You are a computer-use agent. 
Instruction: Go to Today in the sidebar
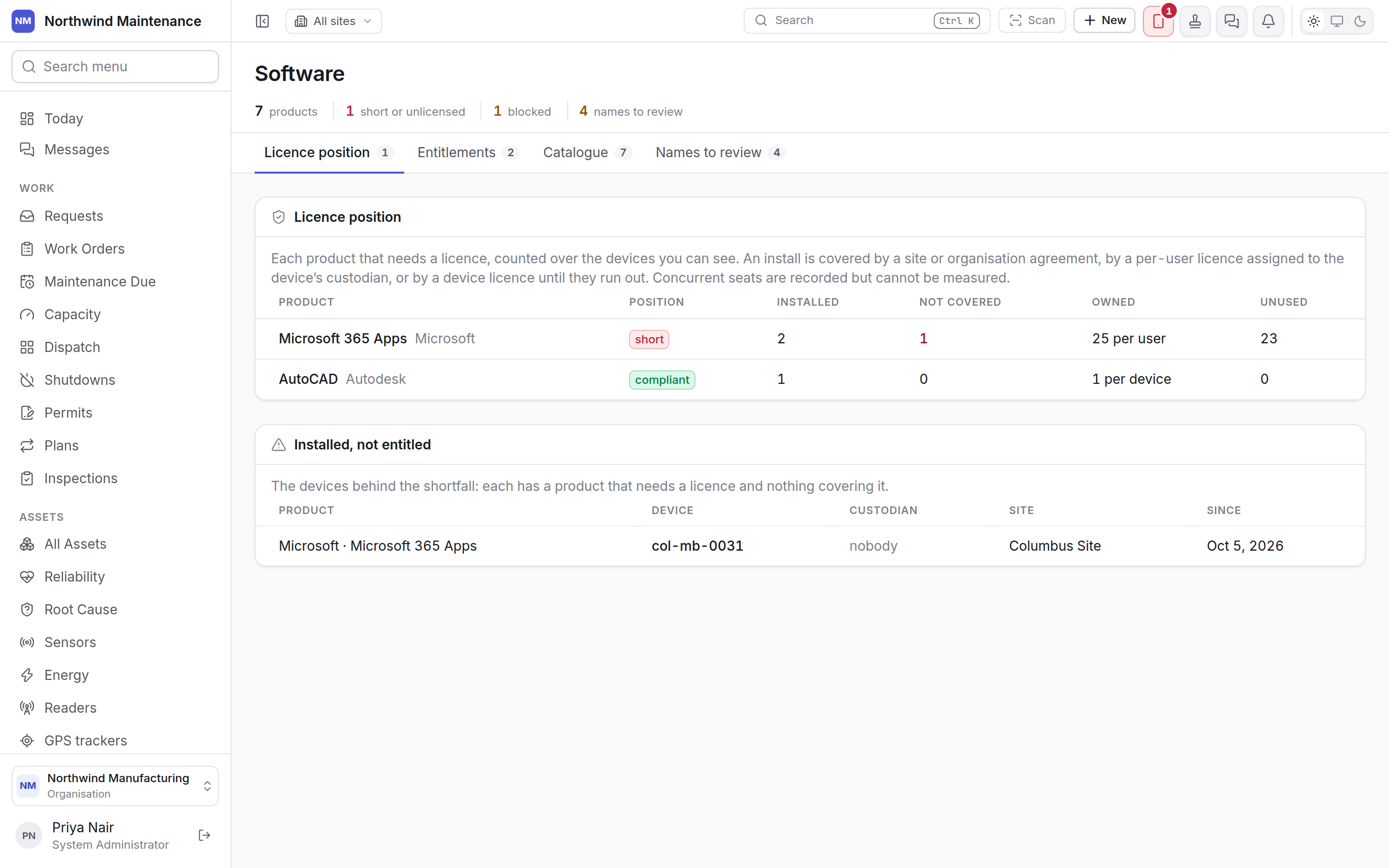tap(115, 118)
